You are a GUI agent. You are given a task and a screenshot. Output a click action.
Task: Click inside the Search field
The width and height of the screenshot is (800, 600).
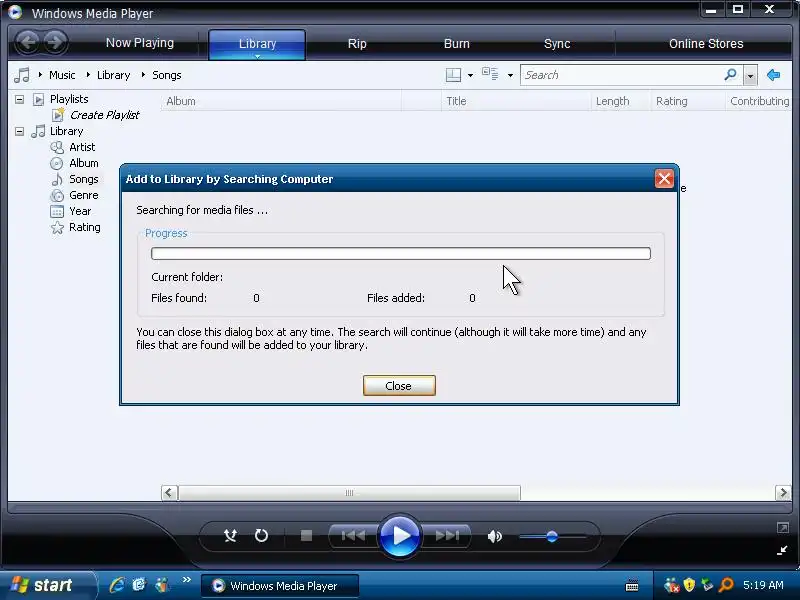(x=621, y=75)
